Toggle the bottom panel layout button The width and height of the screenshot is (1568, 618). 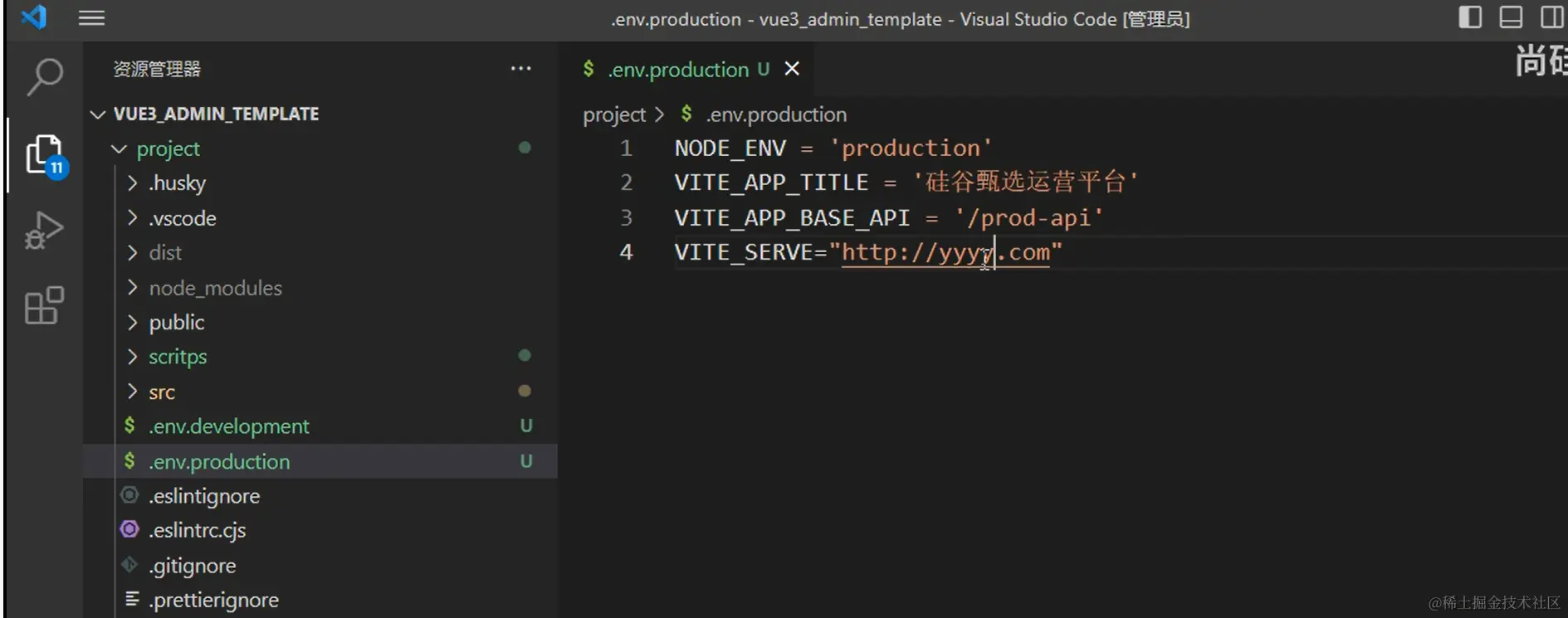(1511, 17)
